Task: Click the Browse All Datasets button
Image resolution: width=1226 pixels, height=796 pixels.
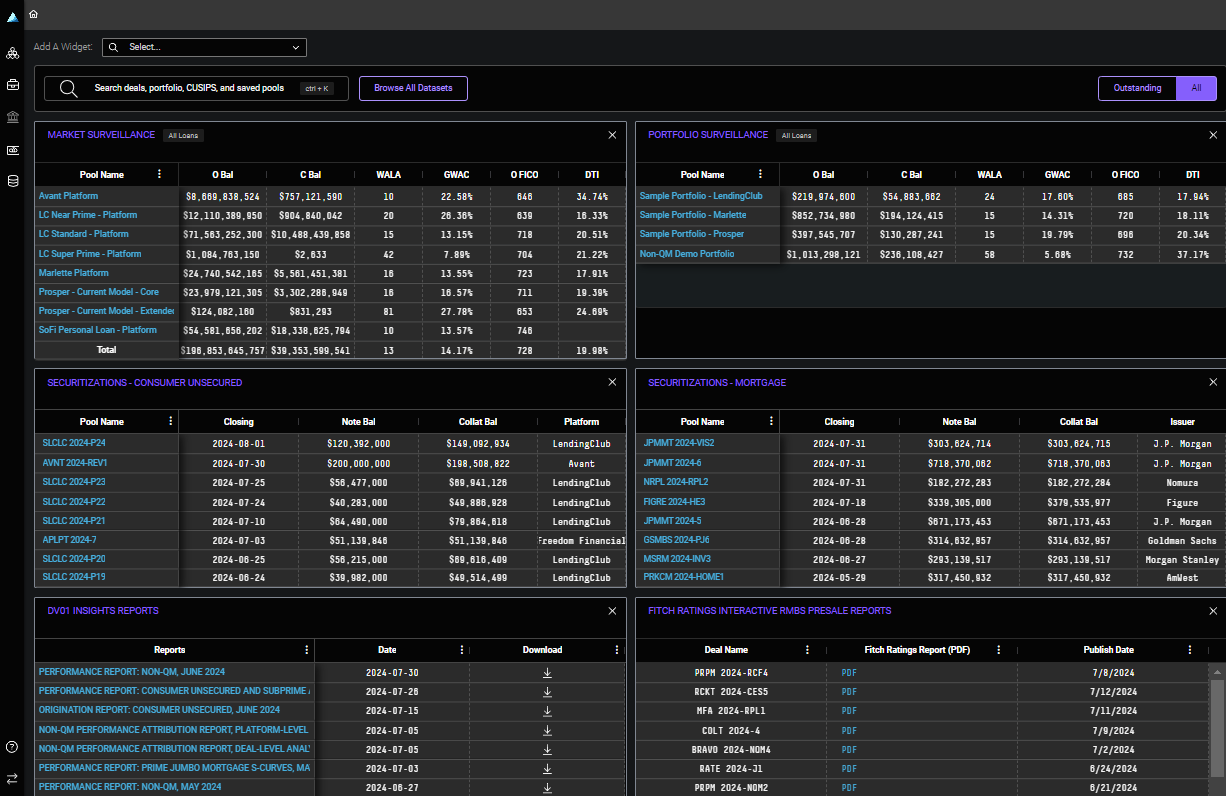Action: 413,88
